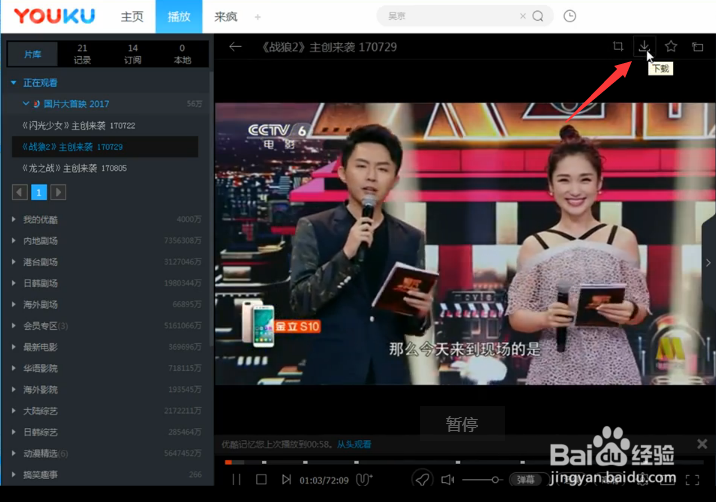Expand side panel arrow at video right edge
This screenshot has height=502, width=716.
[708, 263]
